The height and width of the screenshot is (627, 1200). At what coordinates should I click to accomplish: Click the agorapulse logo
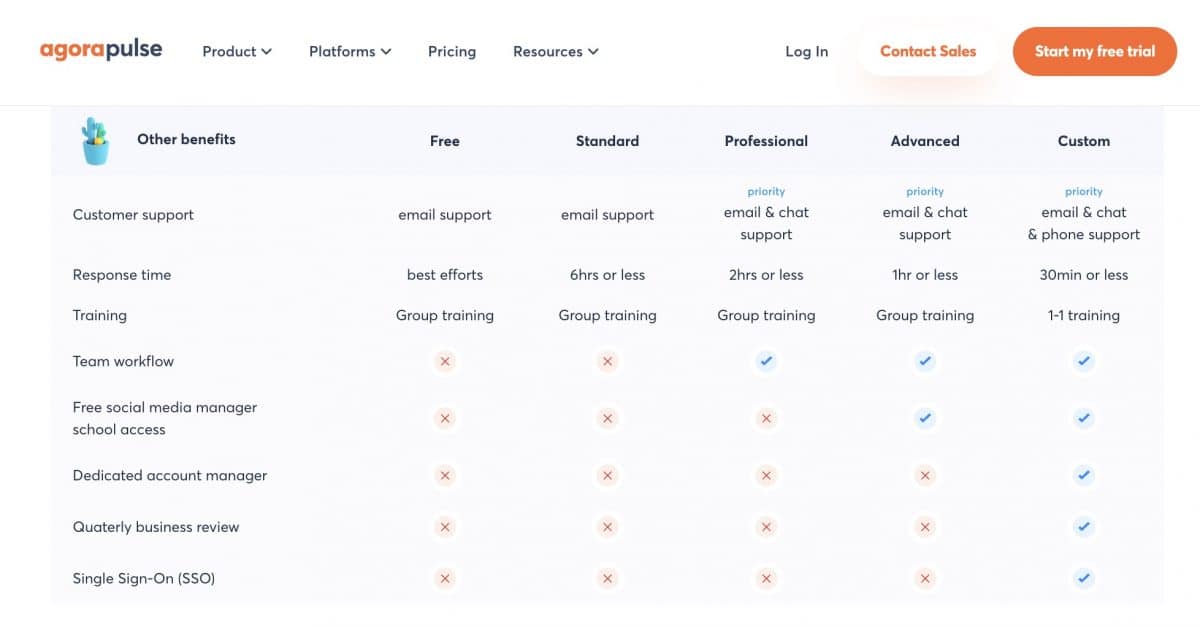click(x=101, y=50)
